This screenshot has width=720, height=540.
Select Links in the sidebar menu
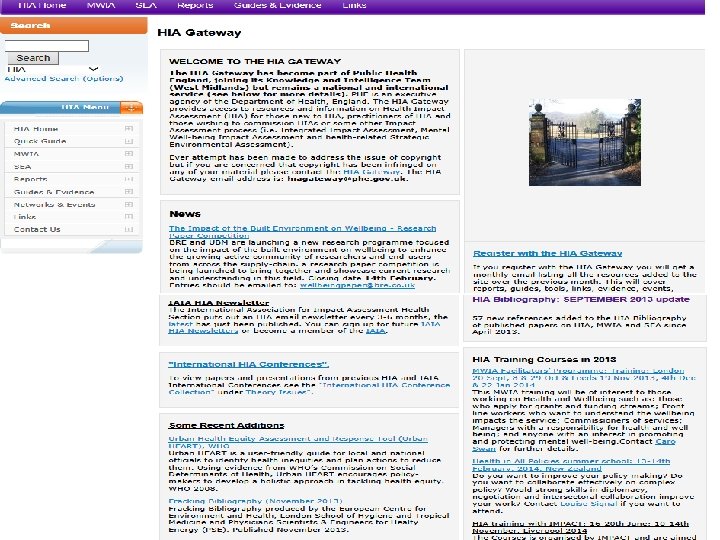coord(25,217)
